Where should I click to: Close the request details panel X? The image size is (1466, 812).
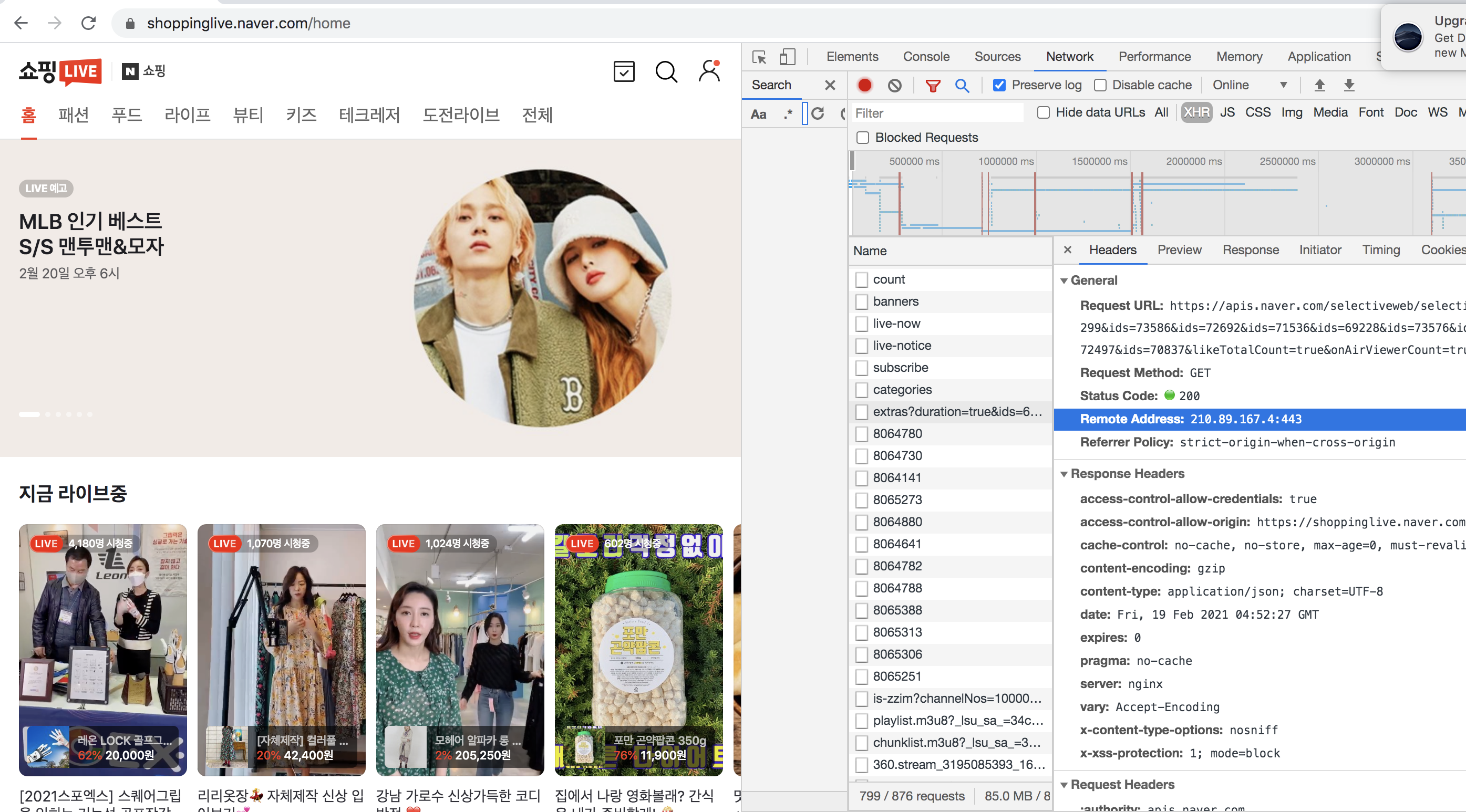[x=1068, y=250]
